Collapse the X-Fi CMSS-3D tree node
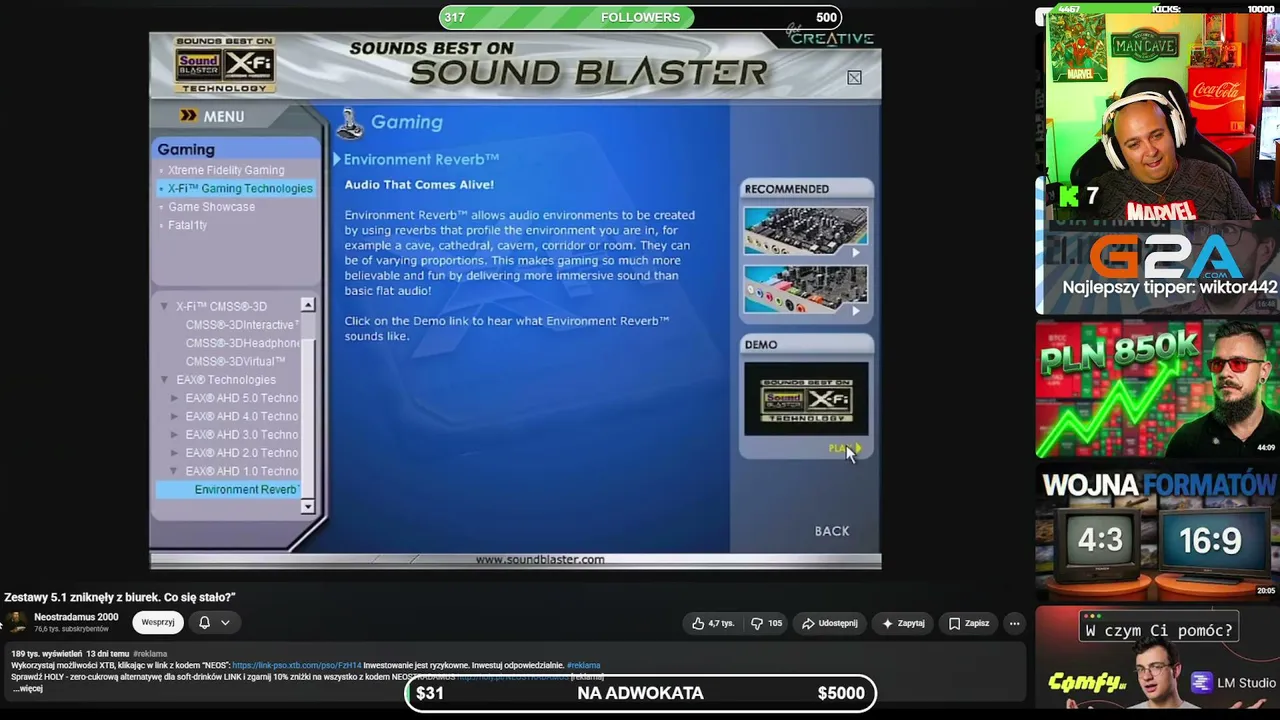1280x720 pixels. (x=165, y=306)
